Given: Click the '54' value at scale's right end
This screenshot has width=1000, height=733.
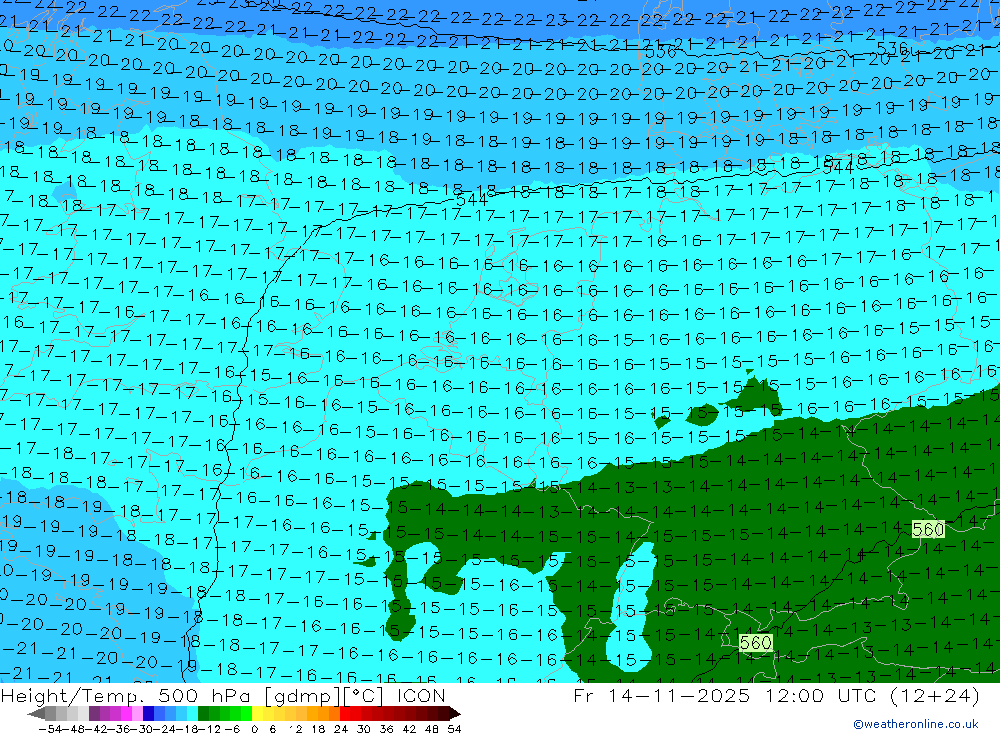Looking at the screenshot, I should tap(454, 728).
